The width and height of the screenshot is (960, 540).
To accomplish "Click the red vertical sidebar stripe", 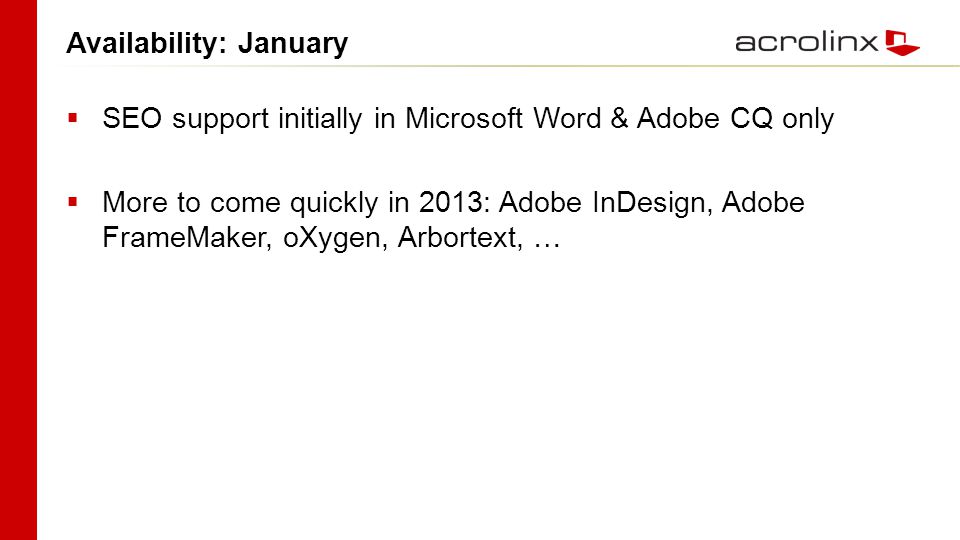I will coord(18,270).
